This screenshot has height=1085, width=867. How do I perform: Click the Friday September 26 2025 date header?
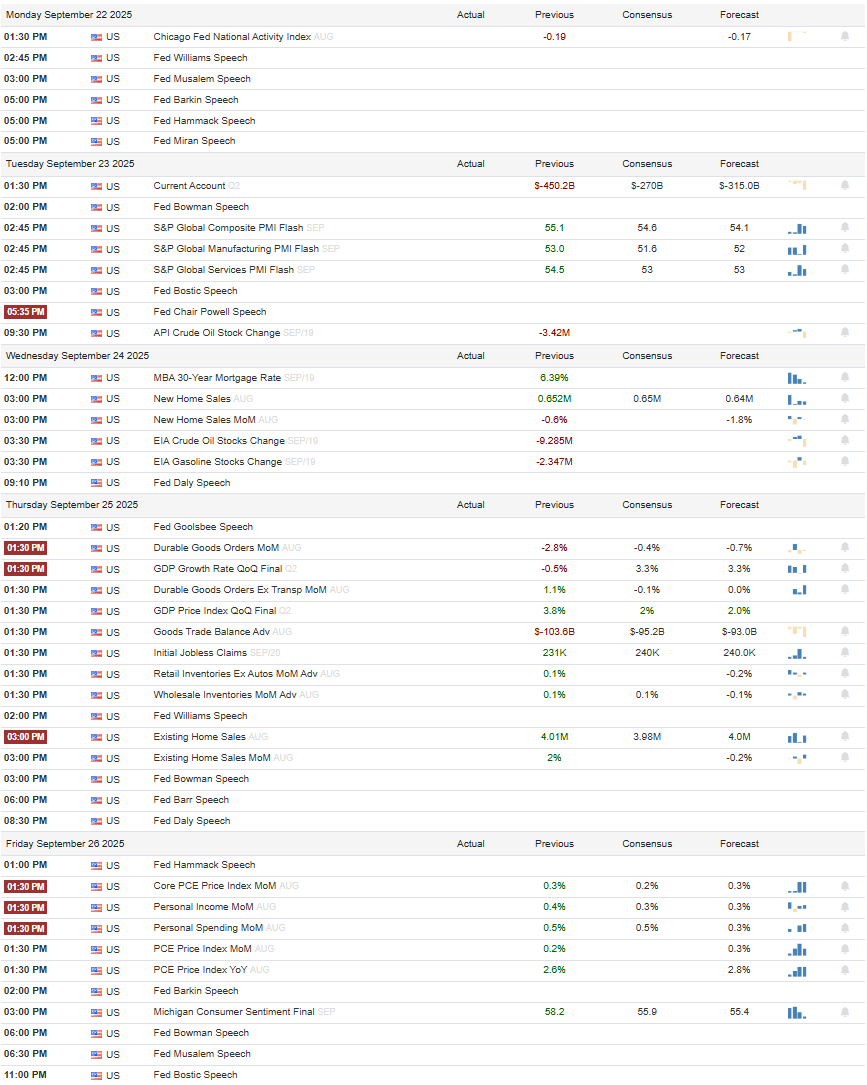click(65, 844)
